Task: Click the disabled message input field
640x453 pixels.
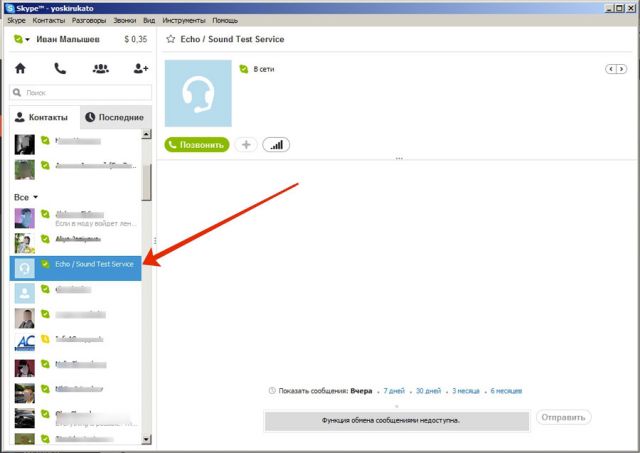Action: coord(397,420)
